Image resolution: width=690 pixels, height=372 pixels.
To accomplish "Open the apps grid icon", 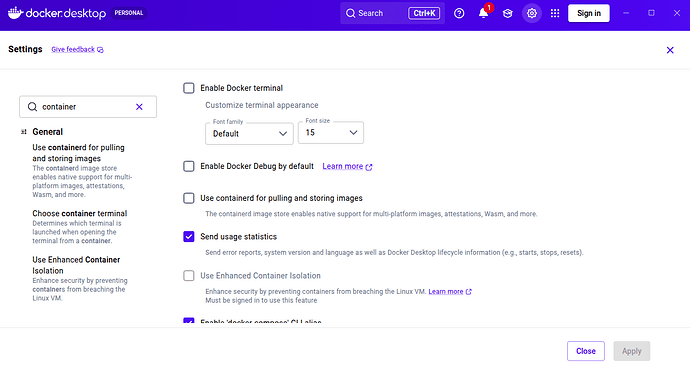I will coord(555,13).
